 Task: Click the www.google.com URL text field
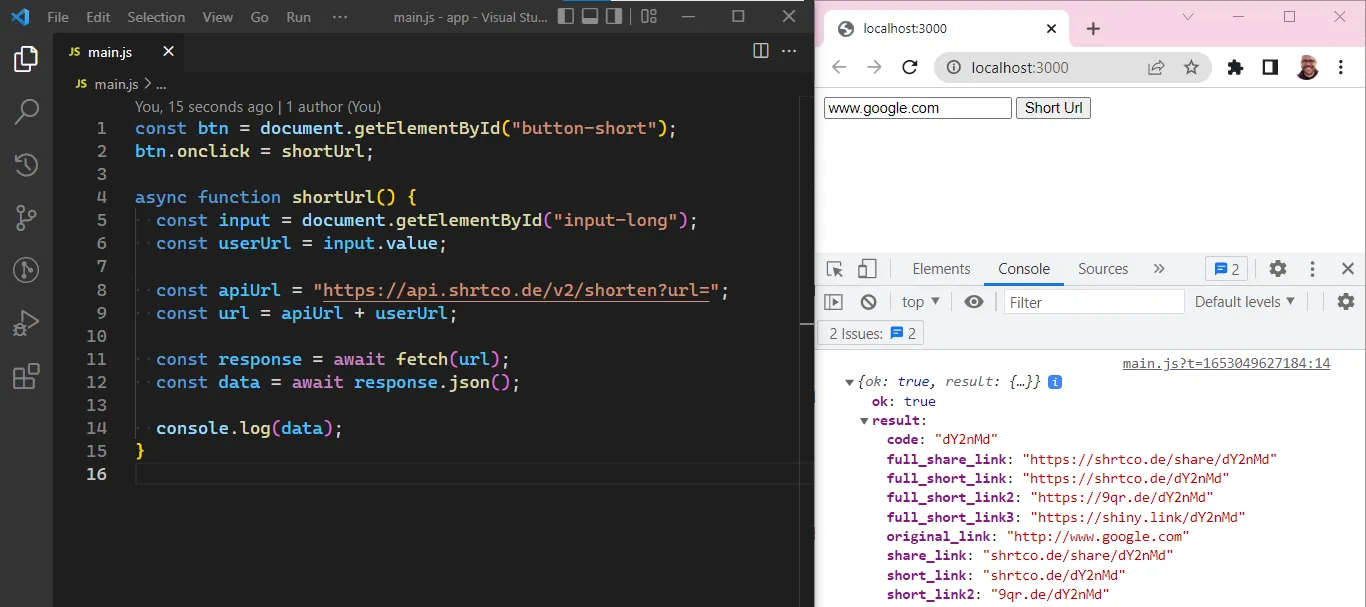pyautogui.click(x=917, y=108)
